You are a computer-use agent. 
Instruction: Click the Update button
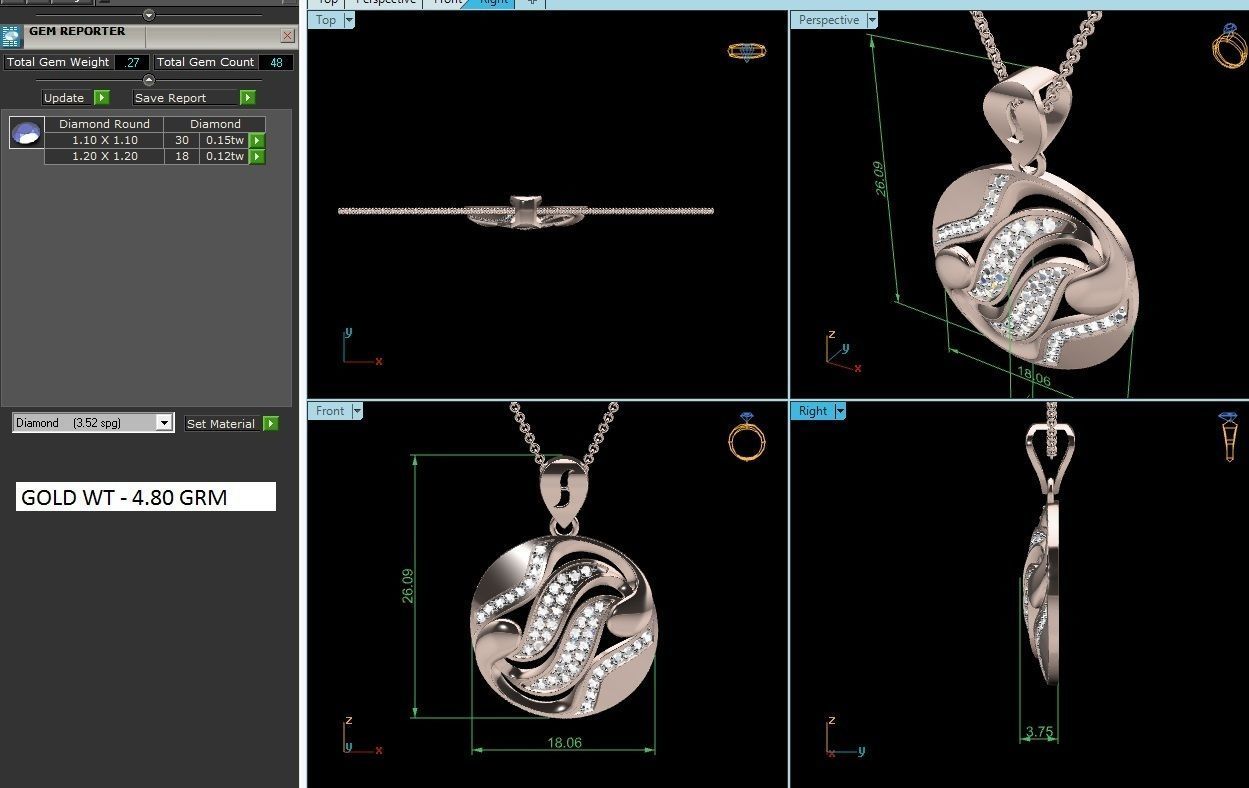pyautogui.click(x=66, y=98)
